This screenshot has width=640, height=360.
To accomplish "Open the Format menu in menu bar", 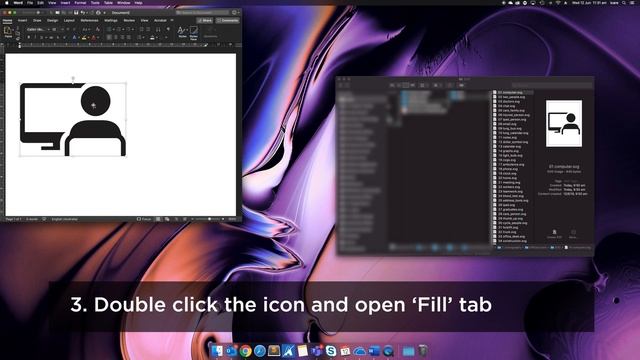I will pos(80,3).
